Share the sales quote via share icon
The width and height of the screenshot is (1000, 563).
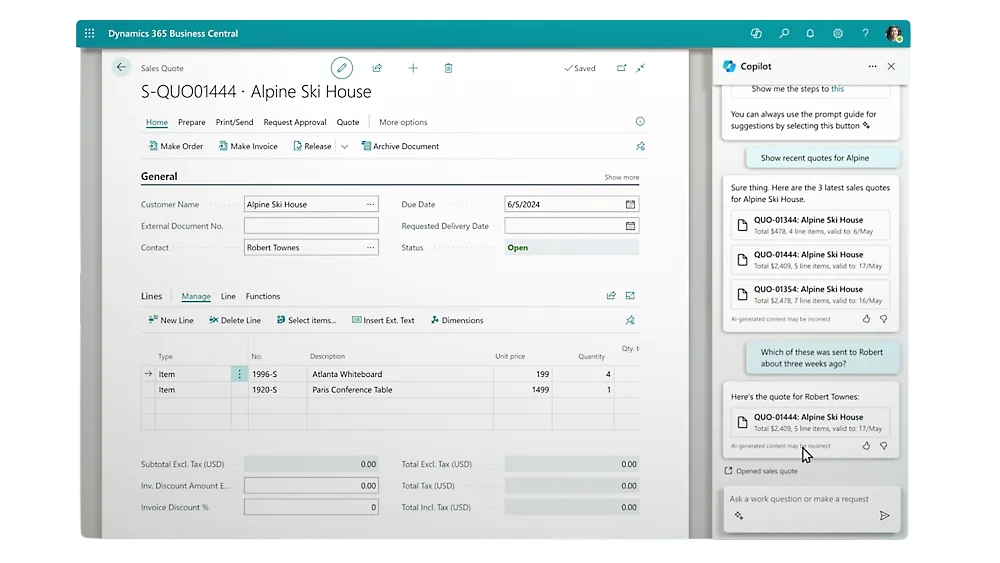click(377, 68)
